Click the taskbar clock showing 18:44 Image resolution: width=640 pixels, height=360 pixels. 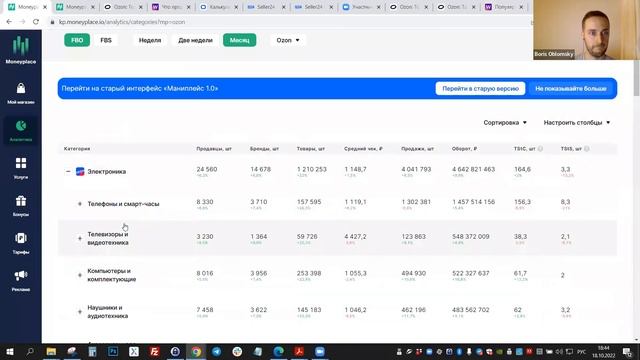click(x=604, y=351)
